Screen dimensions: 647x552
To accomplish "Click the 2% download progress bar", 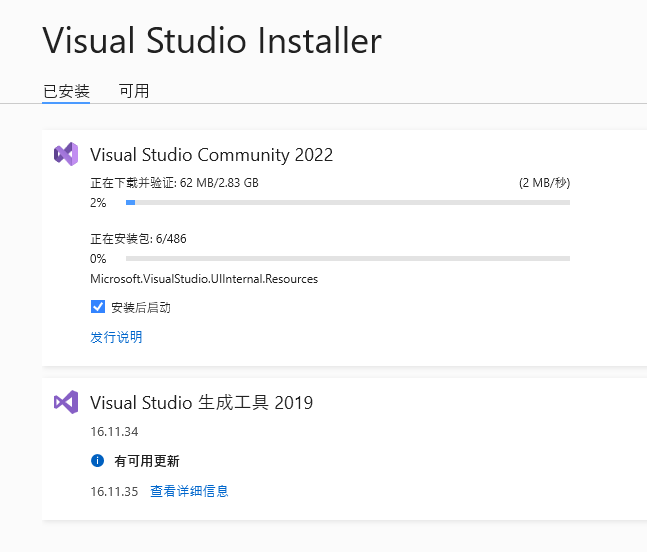I will [x=348, y=203].
